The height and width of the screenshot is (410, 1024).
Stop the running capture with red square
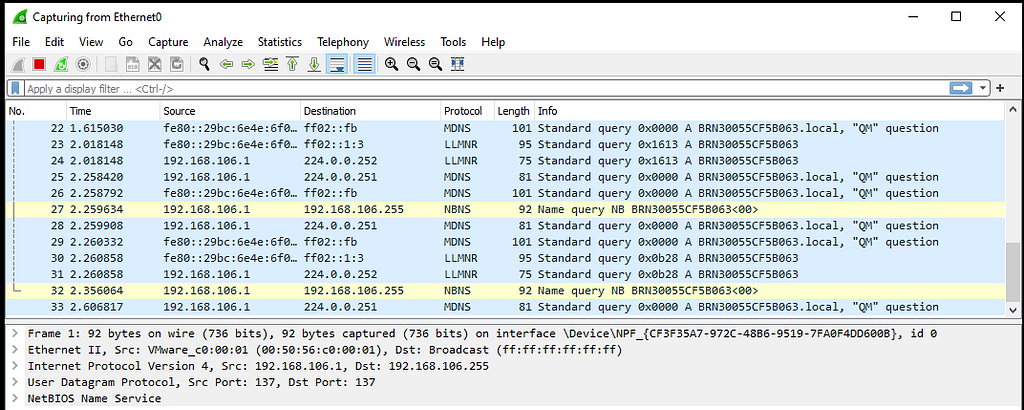tap(39, 64)
